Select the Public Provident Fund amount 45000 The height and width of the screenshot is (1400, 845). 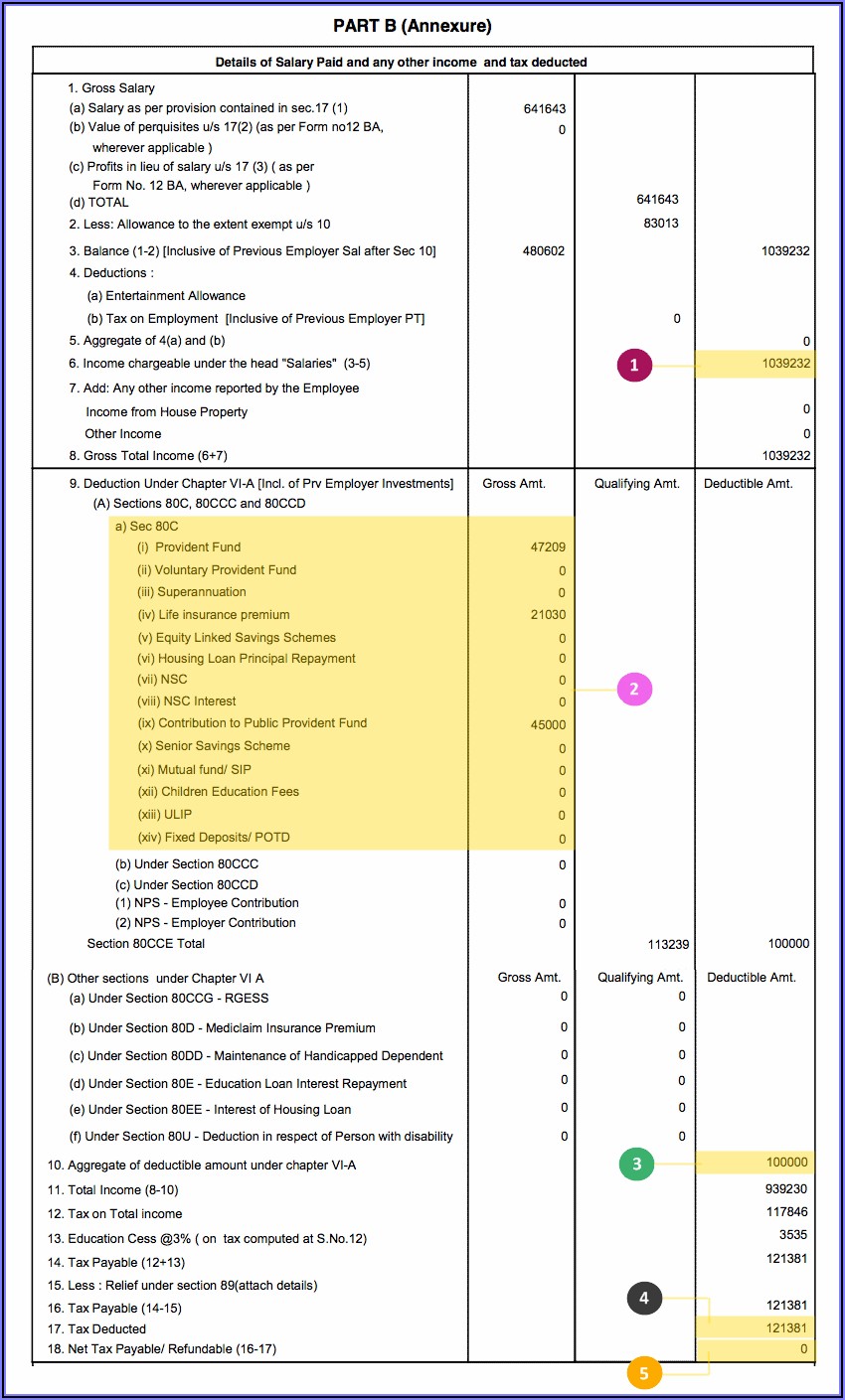(548, 724)
